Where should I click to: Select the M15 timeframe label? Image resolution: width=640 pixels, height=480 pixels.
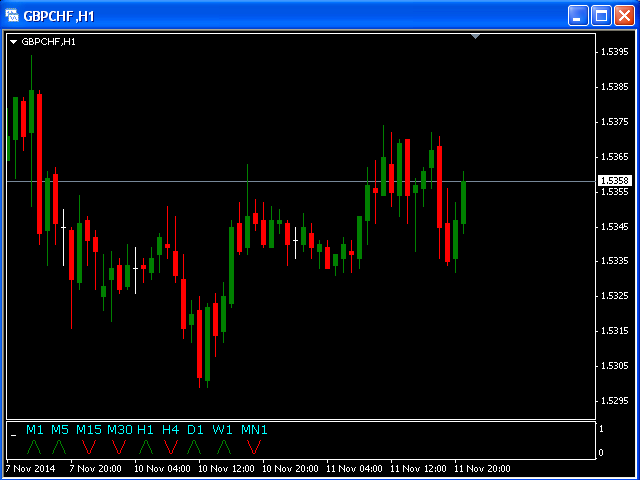(89, 430)
